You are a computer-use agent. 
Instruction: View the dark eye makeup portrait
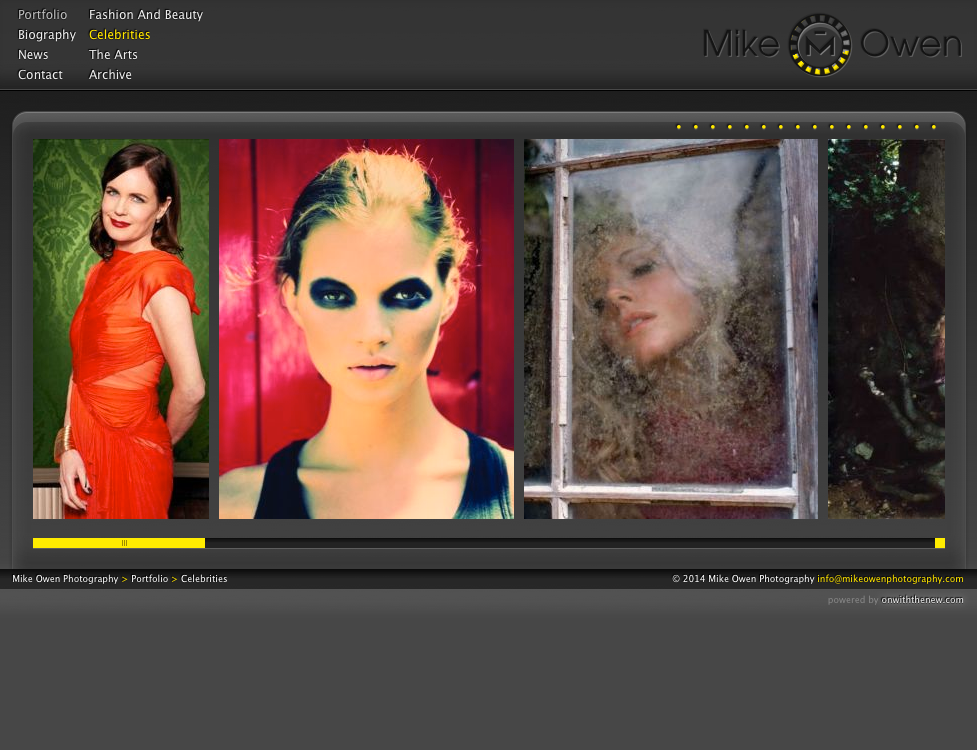pyautogui.click(x=366, y=329)
